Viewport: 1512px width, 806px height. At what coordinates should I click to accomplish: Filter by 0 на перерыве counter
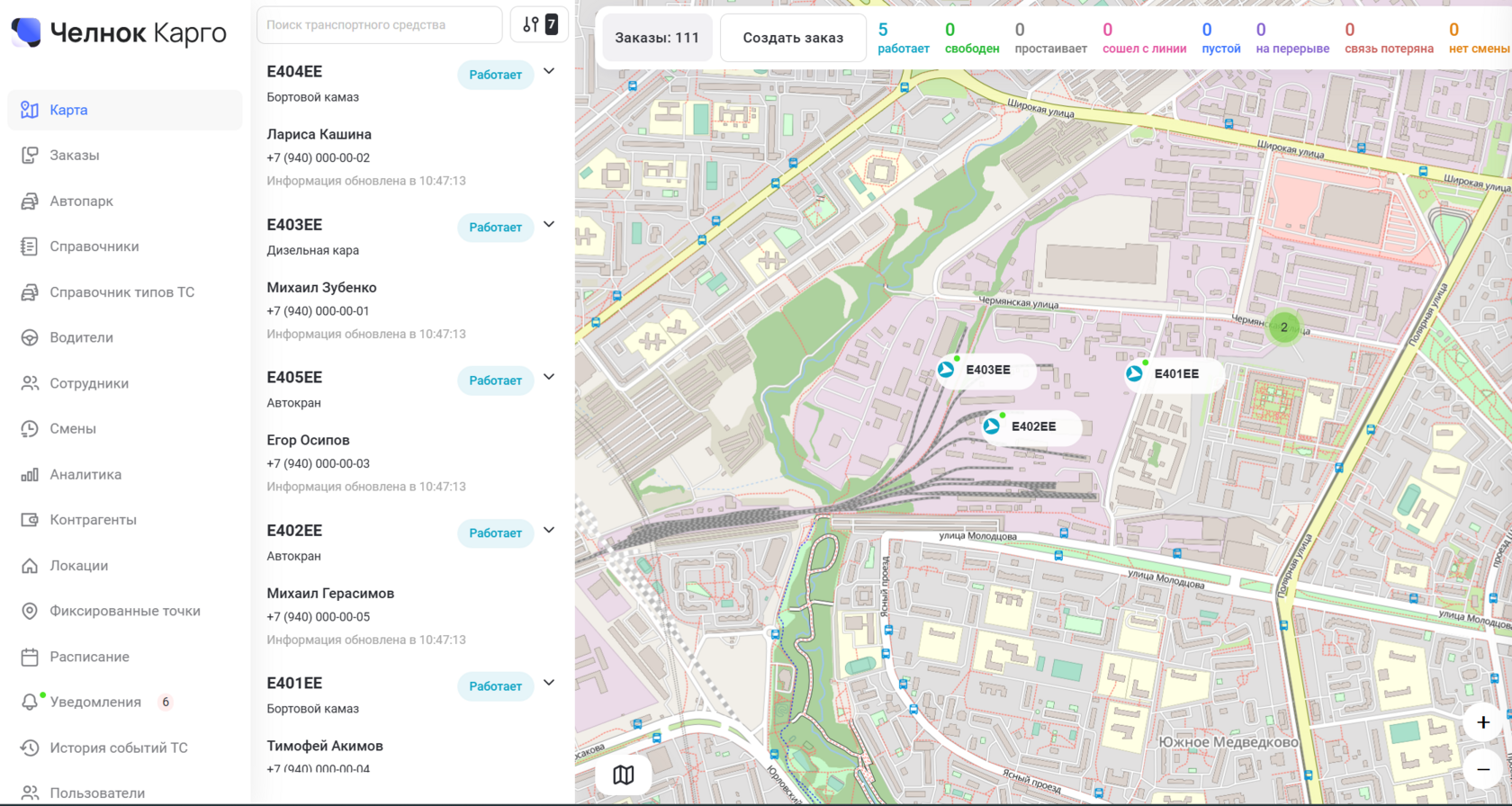[1292, 38]
